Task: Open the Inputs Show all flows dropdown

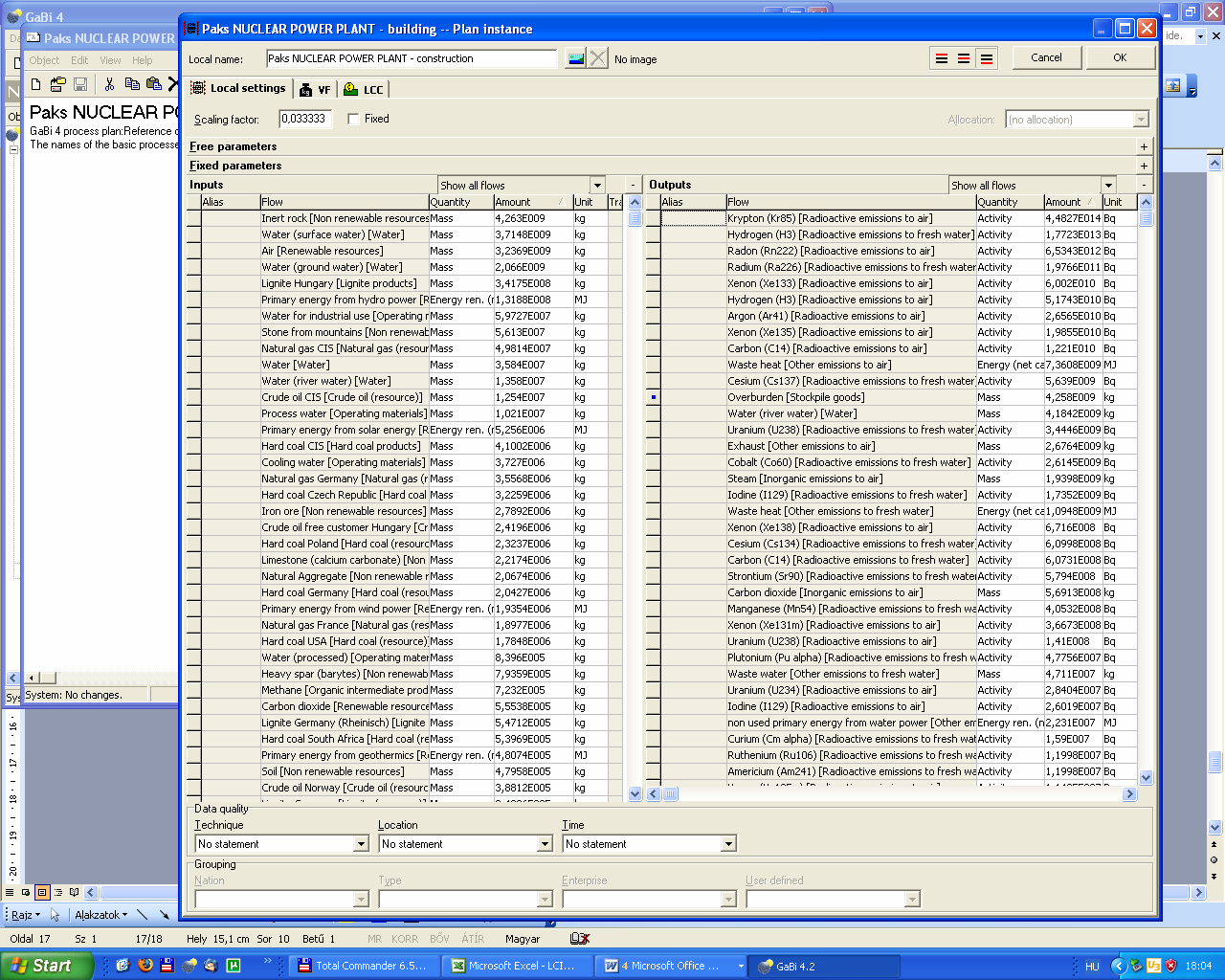Action: 597,185
